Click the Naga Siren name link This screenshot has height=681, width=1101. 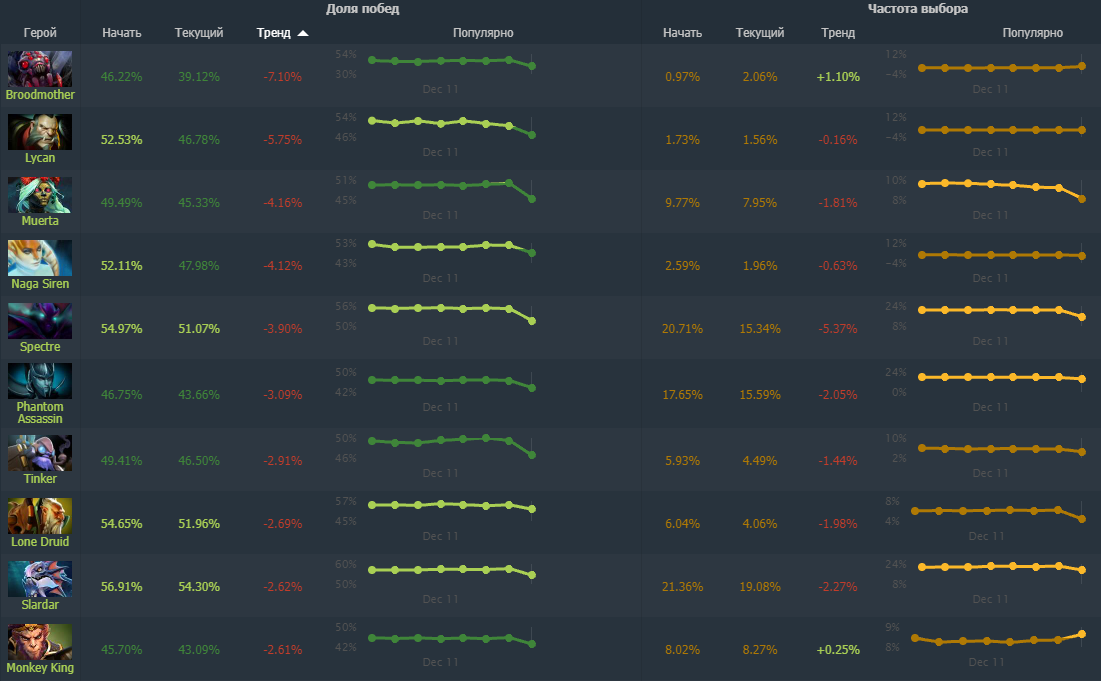tap(40, 284)
